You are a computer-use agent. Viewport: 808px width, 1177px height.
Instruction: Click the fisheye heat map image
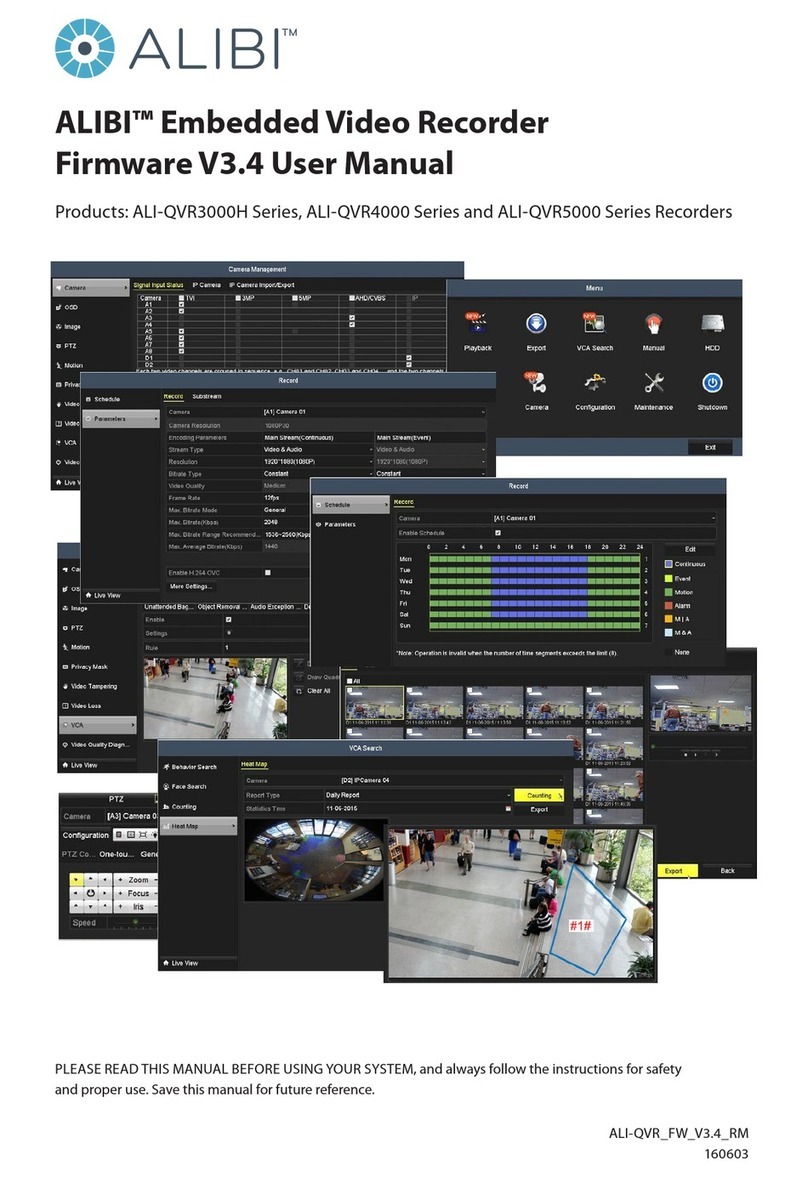[315, 859]
